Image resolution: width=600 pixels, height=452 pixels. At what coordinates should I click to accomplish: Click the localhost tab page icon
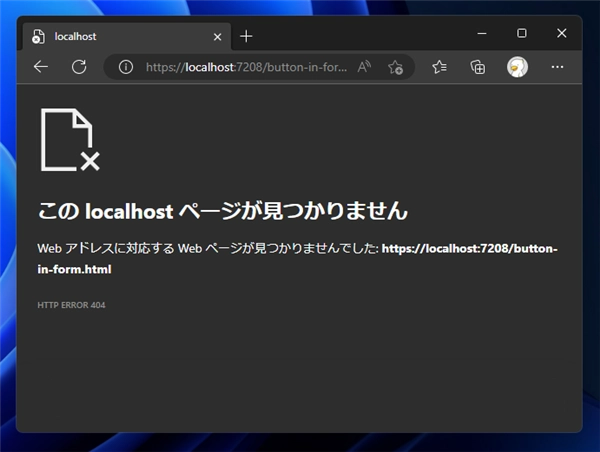(x=38, y=36)
